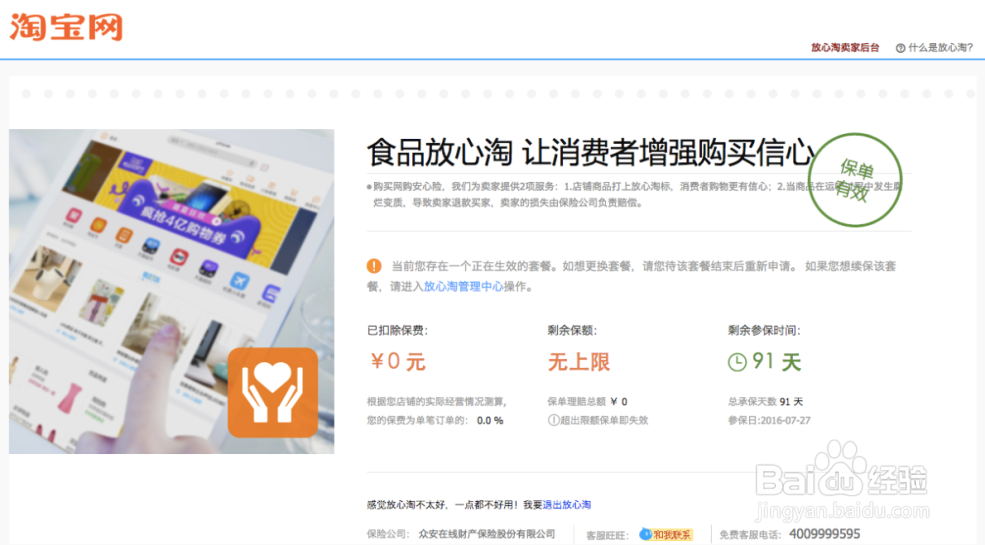Click the orange heart-in-hands icon
Image resolution: width=985 pixels, height=545 pixels.
273,392
